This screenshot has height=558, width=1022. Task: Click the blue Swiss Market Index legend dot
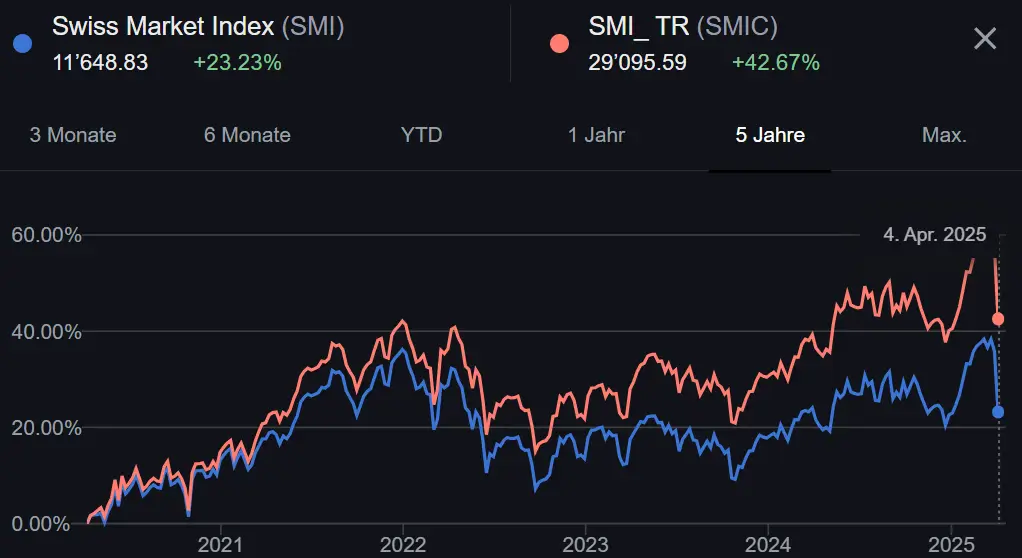click(23, 44)
